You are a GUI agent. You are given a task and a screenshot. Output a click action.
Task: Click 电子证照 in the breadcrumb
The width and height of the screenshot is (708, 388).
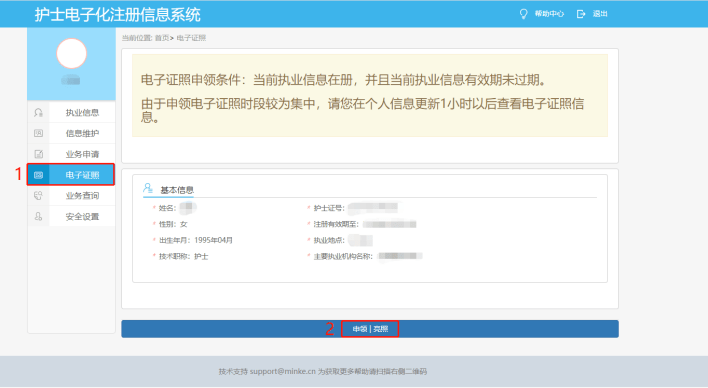pyautogui.click(x=191, y=38)
